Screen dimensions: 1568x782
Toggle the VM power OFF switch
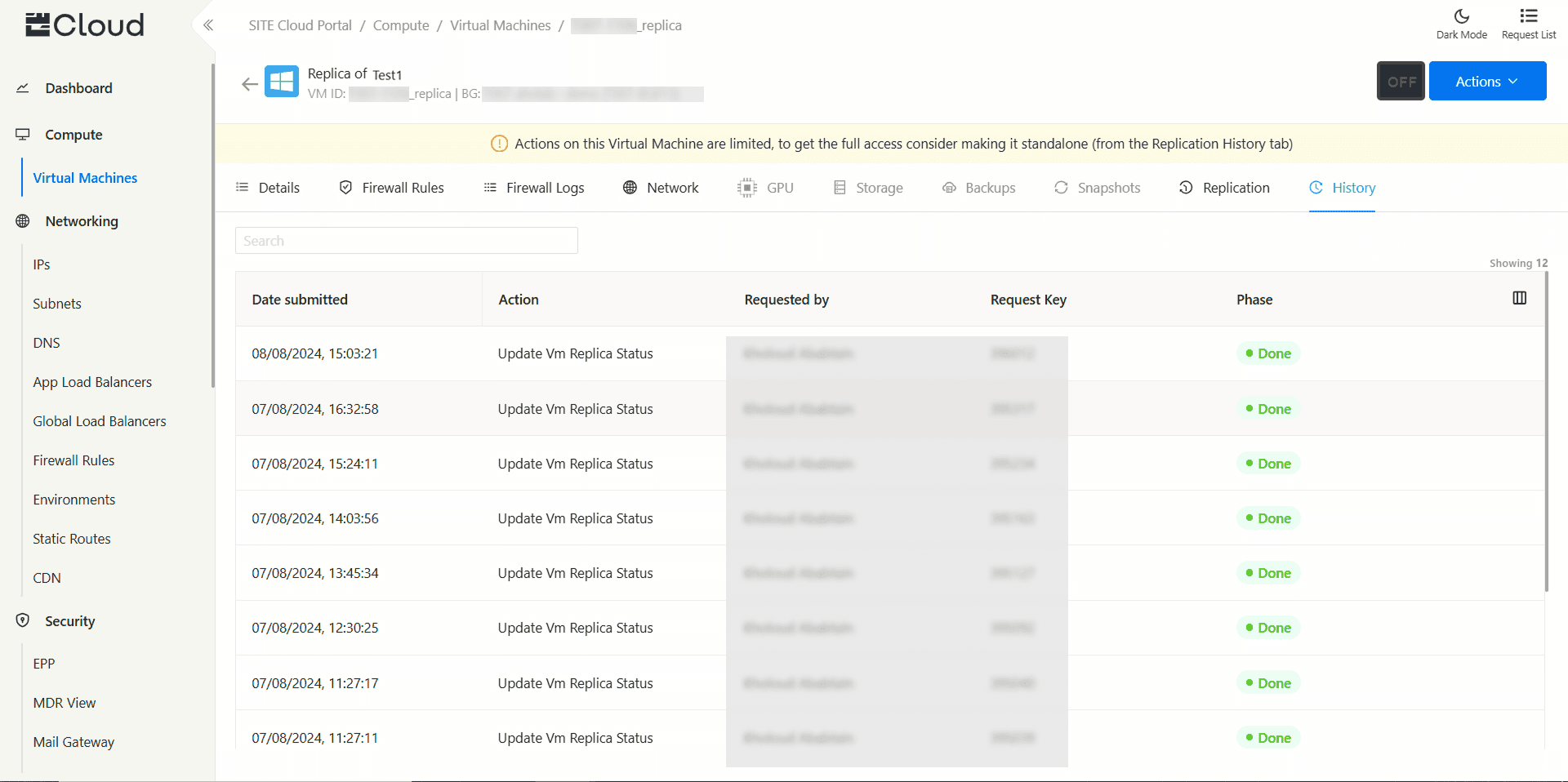pos(1400,82)
